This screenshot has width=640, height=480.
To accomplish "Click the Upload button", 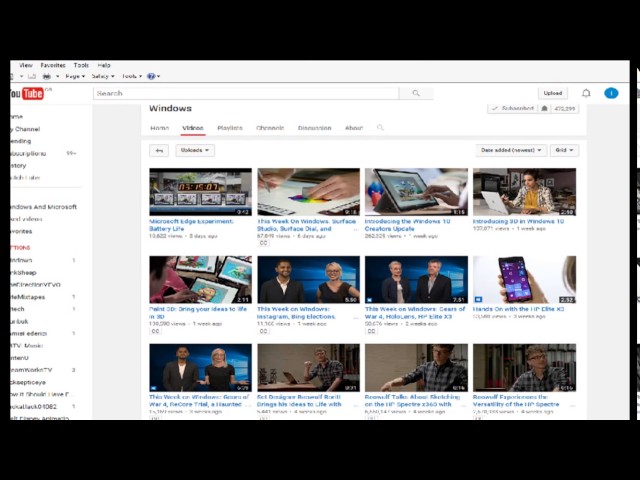I will pos(553,93).
